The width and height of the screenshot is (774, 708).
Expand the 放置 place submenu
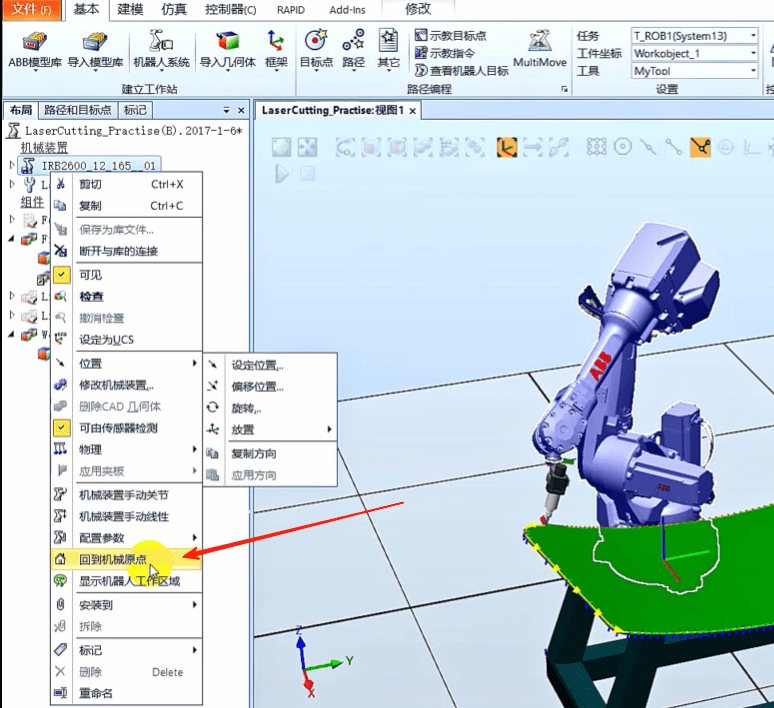(x=270, y=430)
